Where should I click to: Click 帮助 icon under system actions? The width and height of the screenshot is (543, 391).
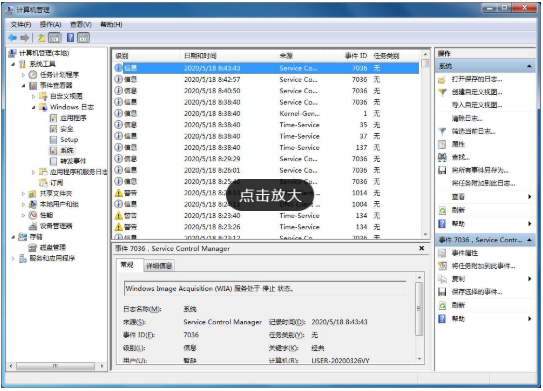click(x=442, y=224)
